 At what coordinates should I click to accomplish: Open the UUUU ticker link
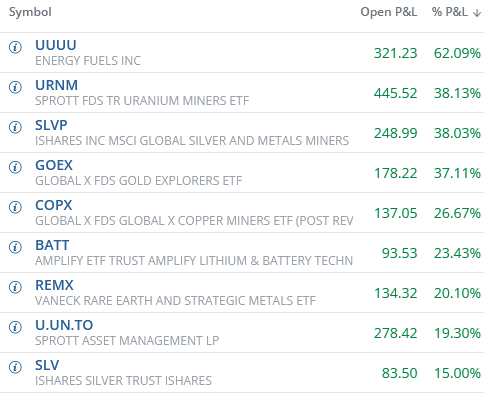pyautogui.click(x=56, y=45)
